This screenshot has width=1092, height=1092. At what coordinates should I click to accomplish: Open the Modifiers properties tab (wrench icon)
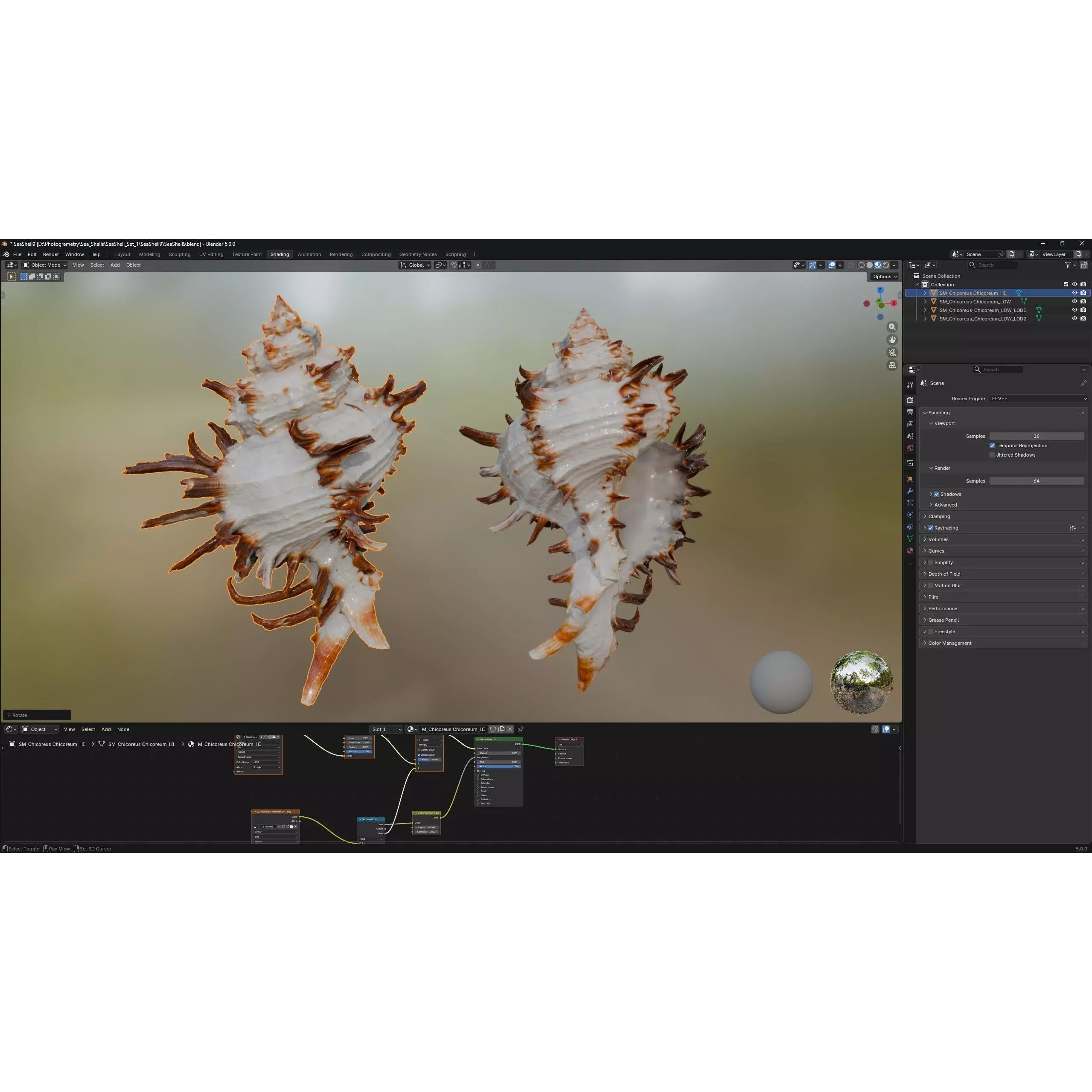(x=910, y=491)
